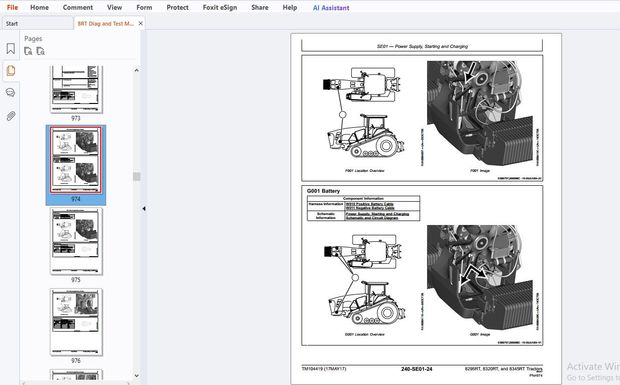
Task: Click the first page tool icon under Pages
Action: point(28,51)
